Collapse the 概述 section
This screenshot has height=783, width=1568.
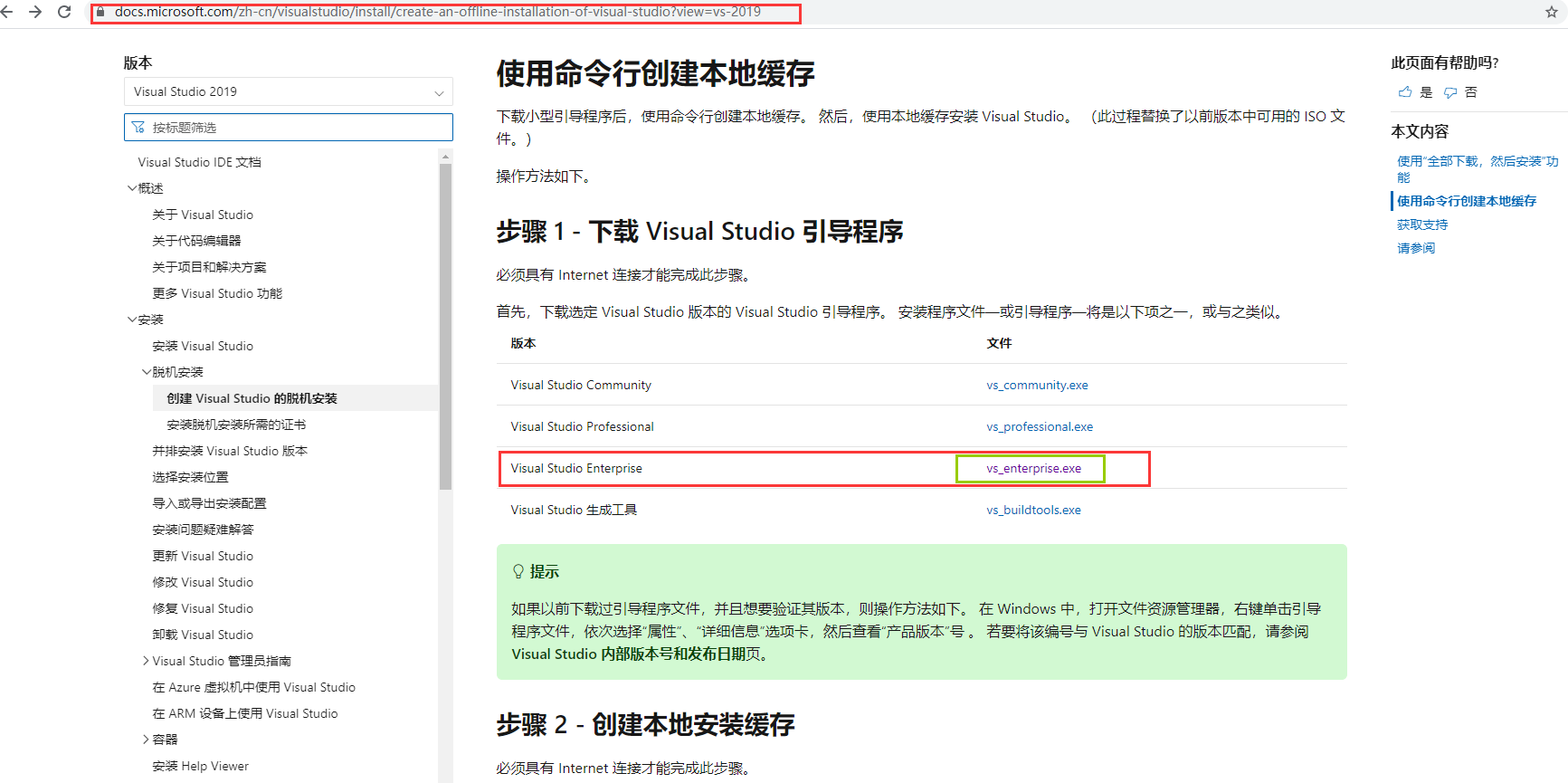click(132, 188)
